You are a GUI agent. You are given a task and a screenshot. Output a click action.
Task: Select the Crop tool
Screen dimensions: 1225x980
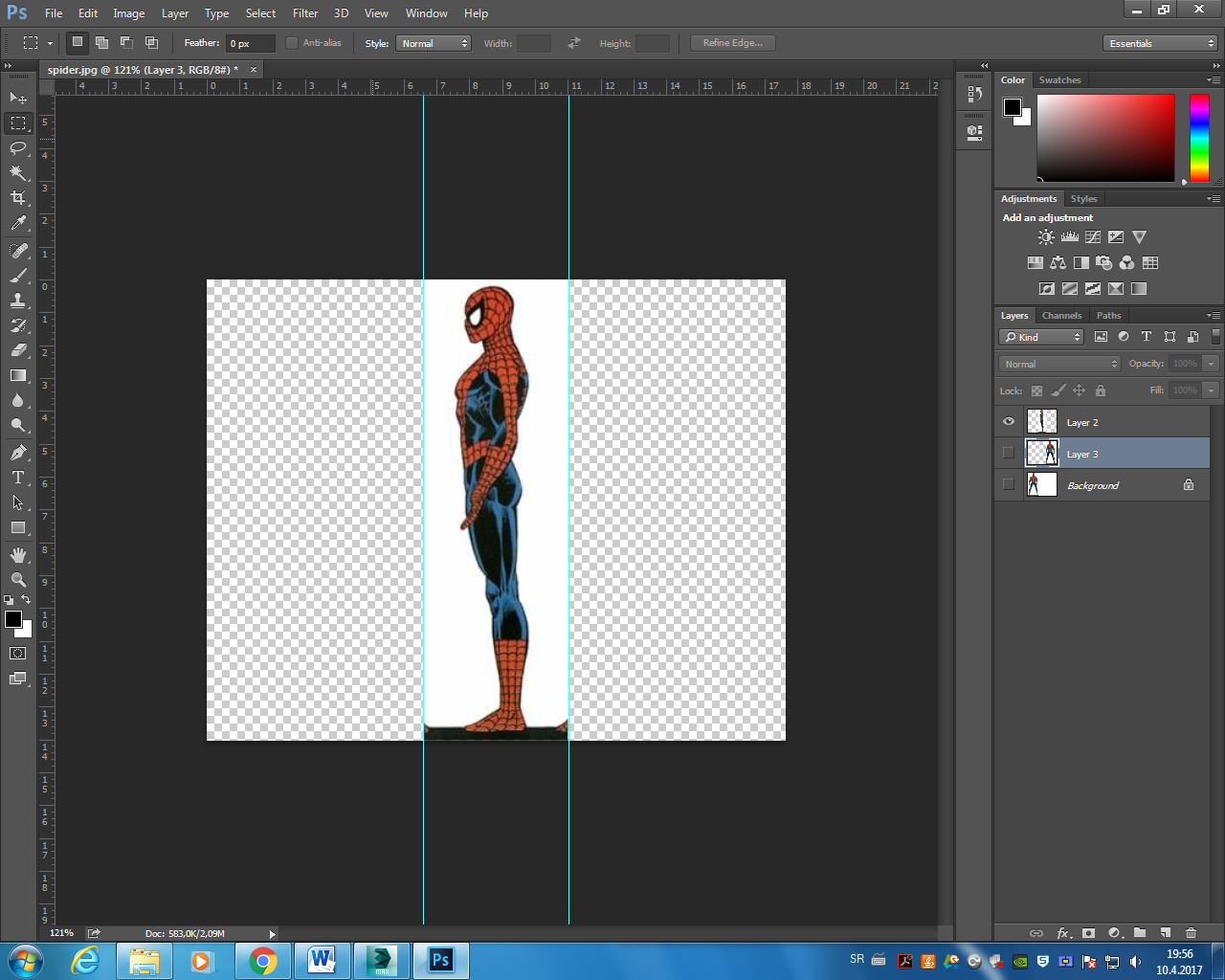[x=18, y=197]
